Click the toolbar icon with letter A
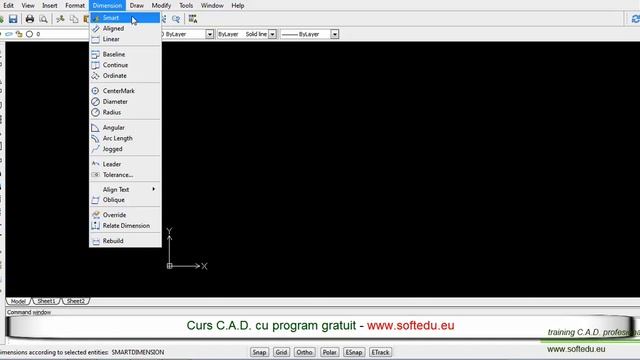 [x=193, y=19]
